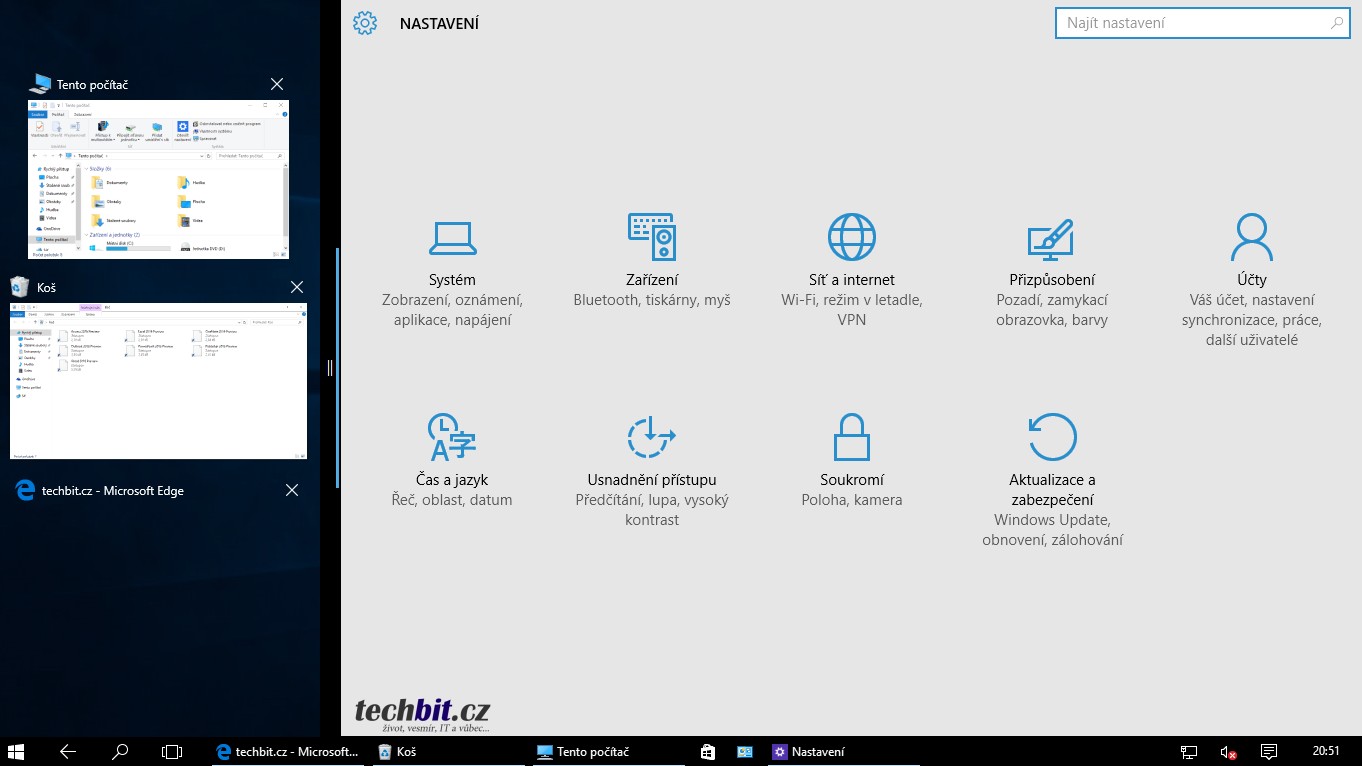Click the Najít nastavení search field
This screenshot has height=766, width=1362.
tap(1195, 23)
